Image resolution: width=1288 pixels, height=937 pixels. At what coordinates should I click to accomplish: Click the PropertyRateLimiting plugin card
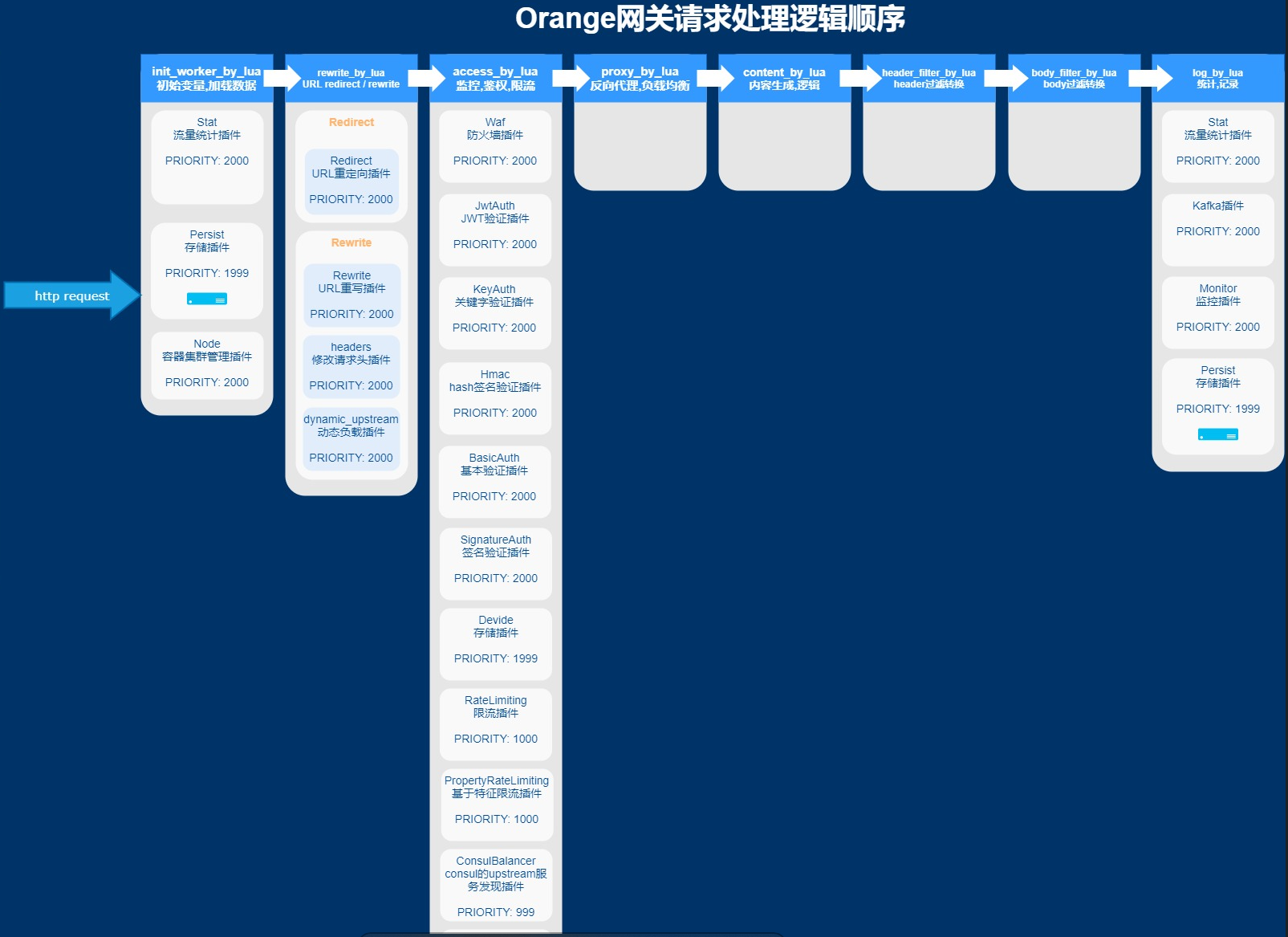[x=497, y=805]
